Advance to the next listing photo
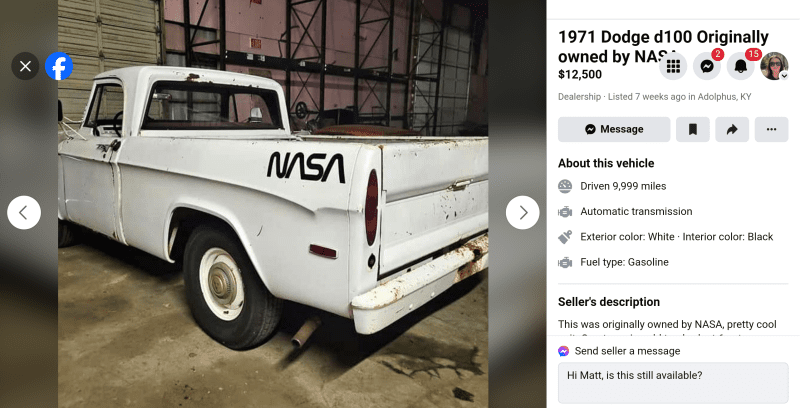Viewport: 800px width, 408px height. click(x=522, y=212)
